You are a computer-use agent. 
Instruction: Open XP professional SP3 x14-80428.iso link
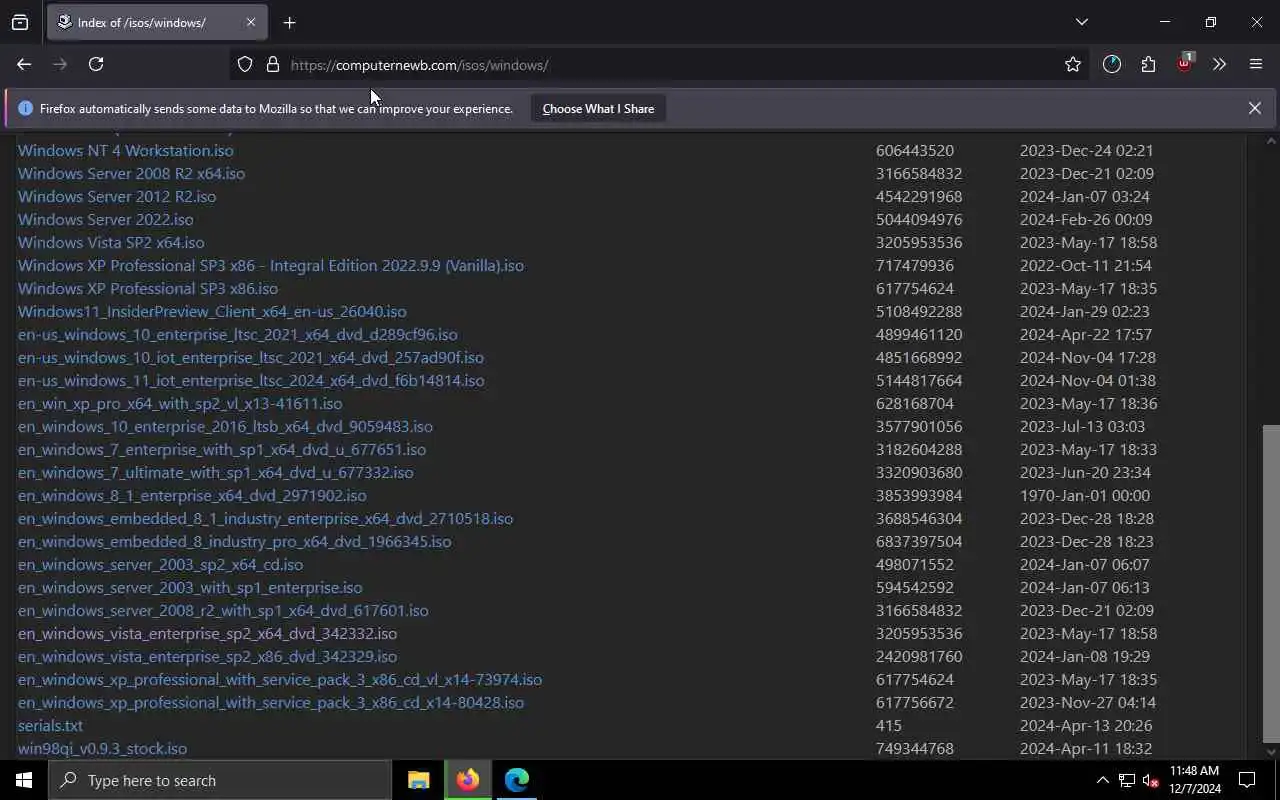(271, 703)
